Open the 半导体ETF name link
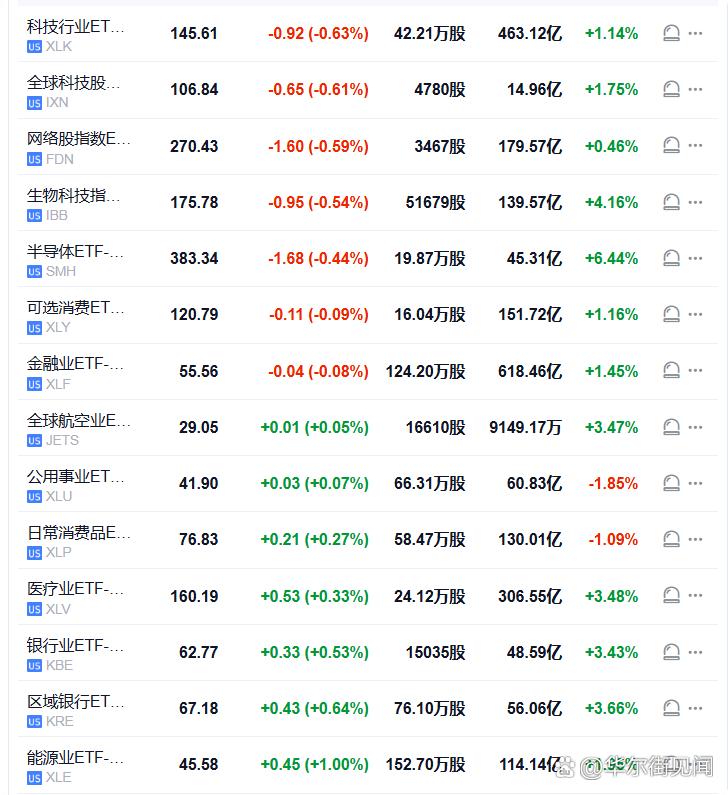 click(x=76, y=251)
